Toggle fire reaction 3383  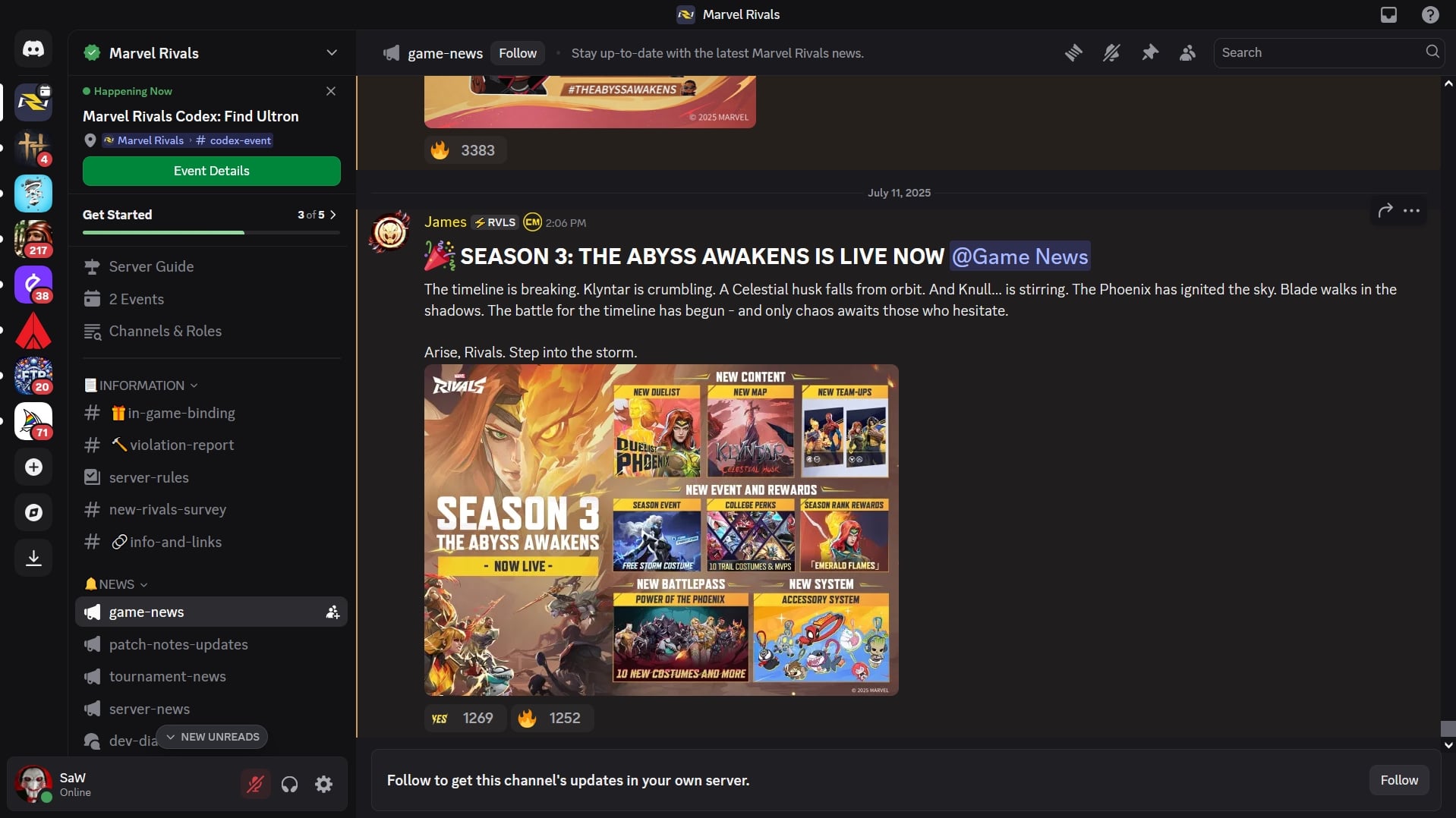[465, 150]
